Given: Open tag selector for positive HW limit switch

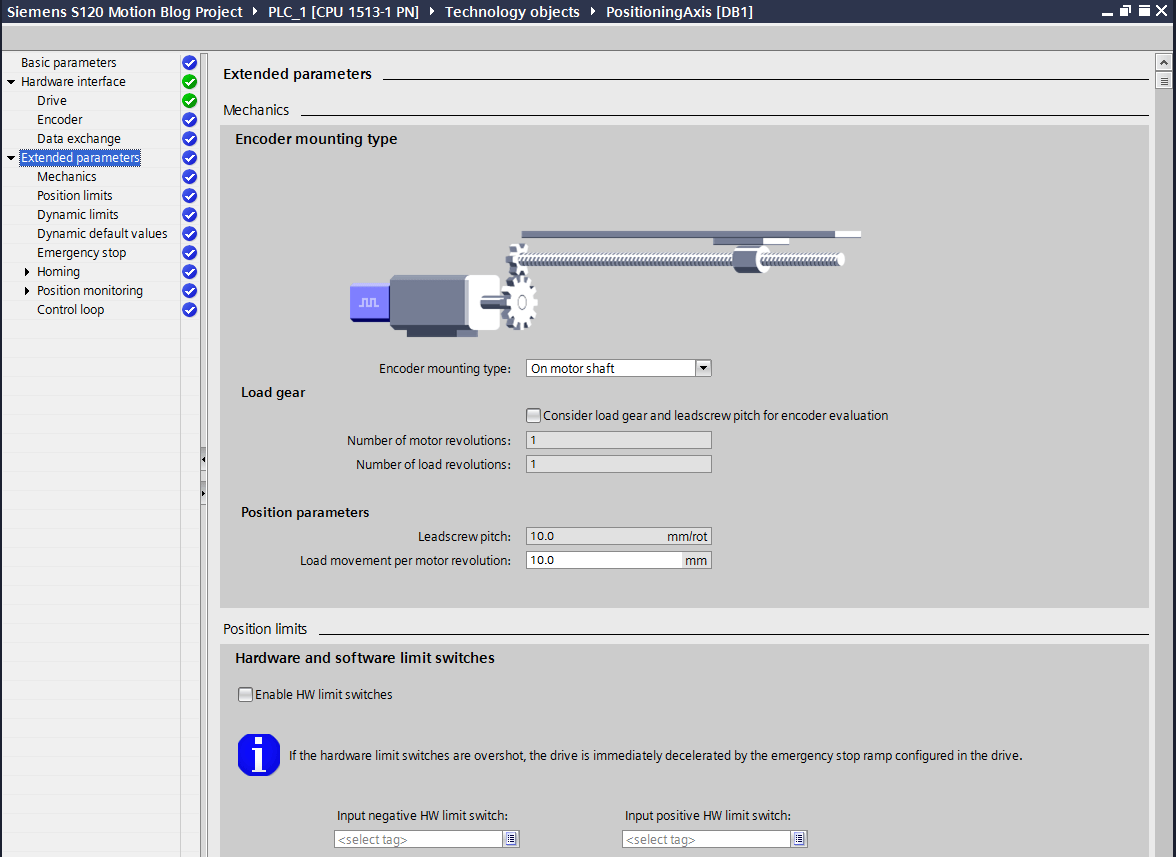Looking at the screenshot, I should tap(799, 839).
